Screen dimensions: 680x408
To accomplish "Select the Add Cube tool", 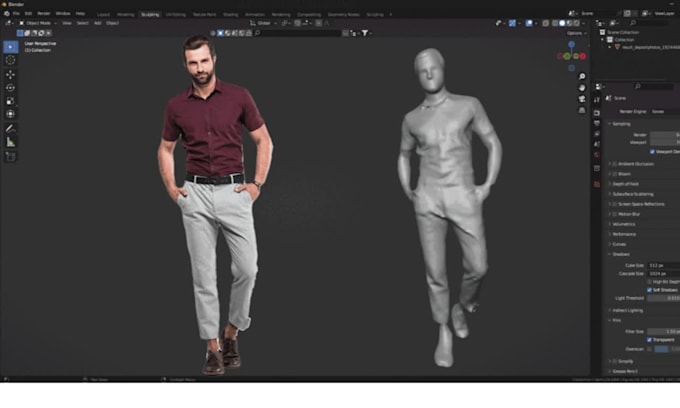I will point(10,157).
